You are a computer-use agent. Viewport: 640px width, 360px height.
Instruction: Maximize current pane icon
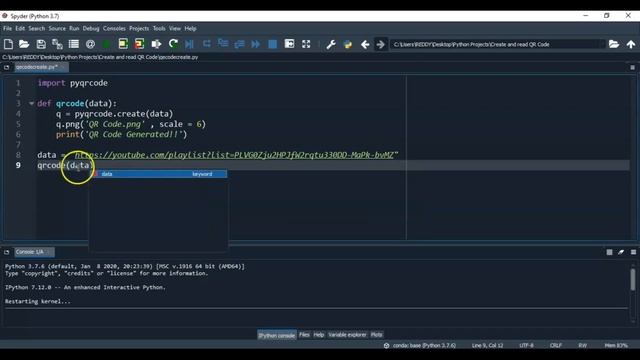289,44
